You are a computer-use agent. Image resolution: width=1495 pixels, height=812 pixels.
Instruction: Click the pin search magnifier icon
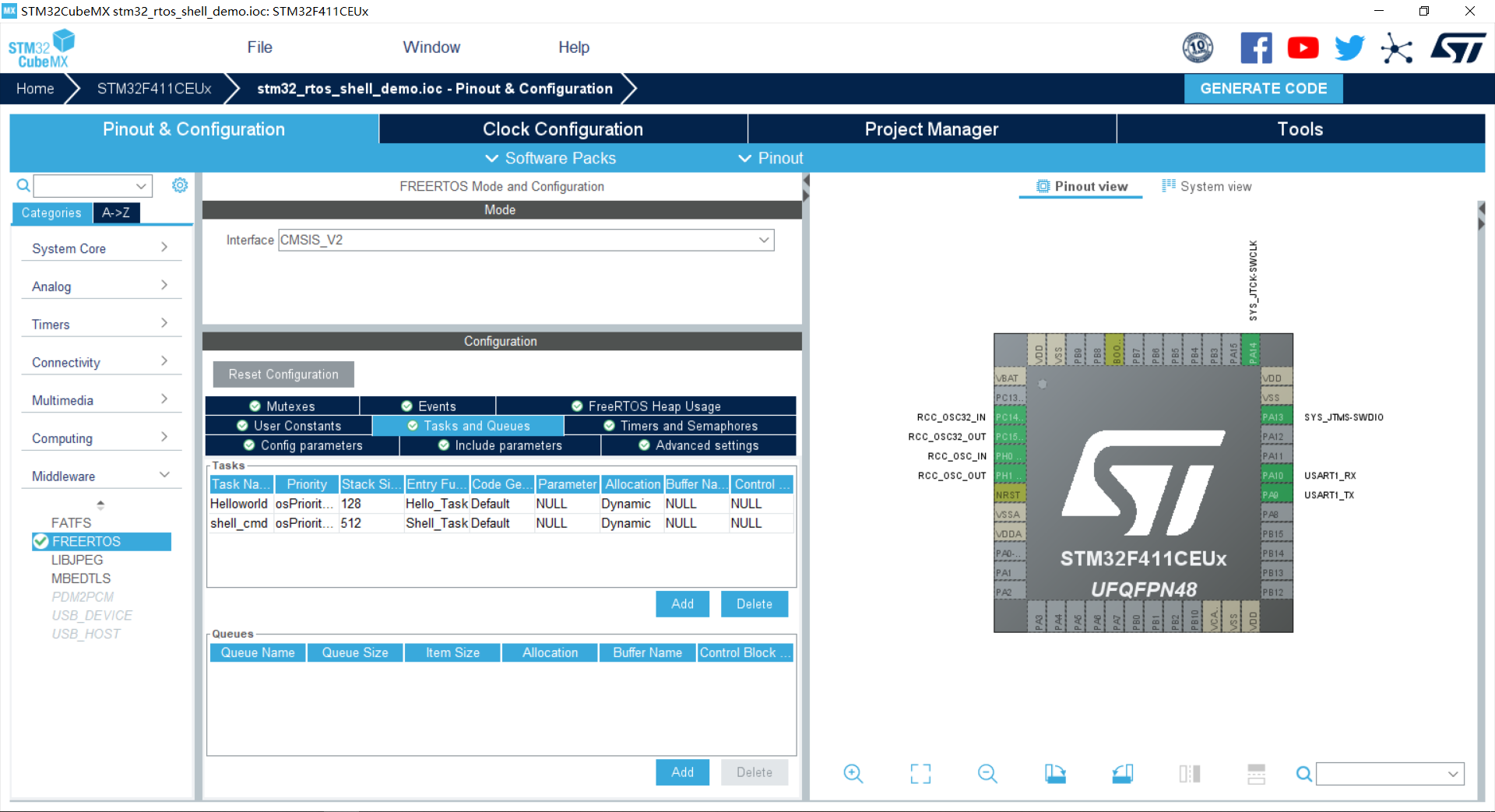point(1303,774)
